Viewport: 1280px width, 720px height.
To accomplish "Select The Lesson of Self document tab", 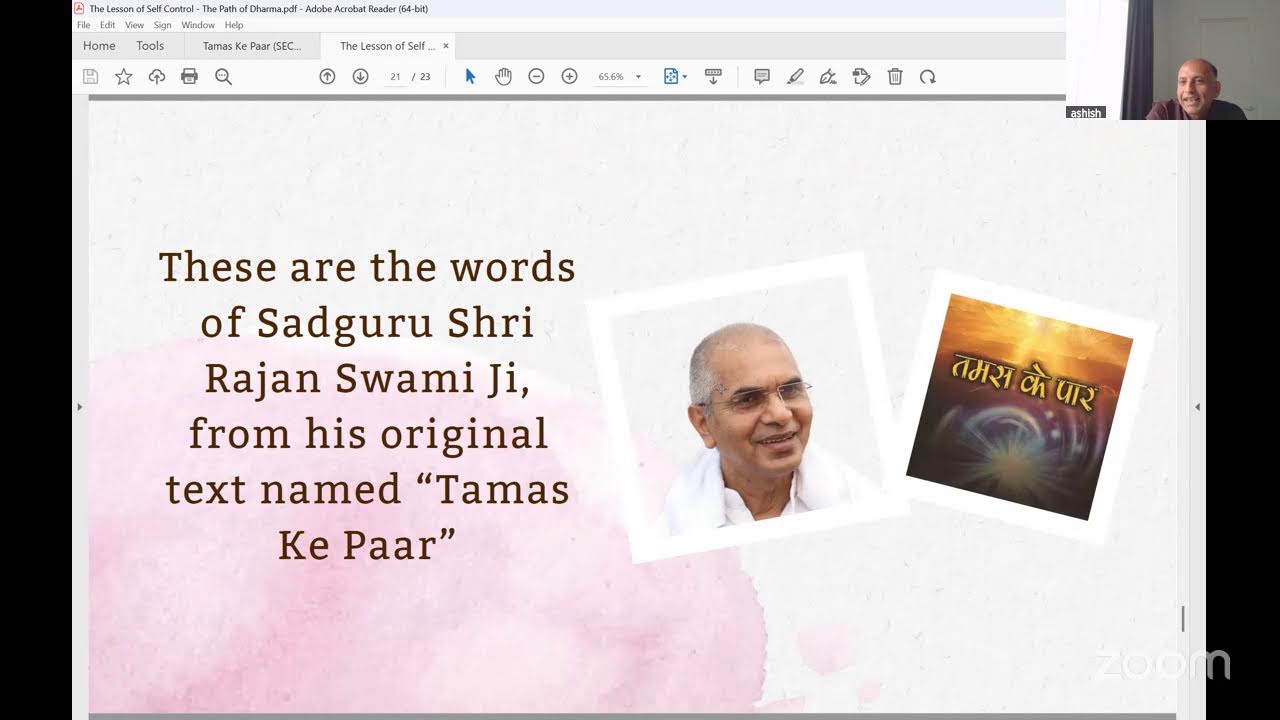I will click(387, 46).
